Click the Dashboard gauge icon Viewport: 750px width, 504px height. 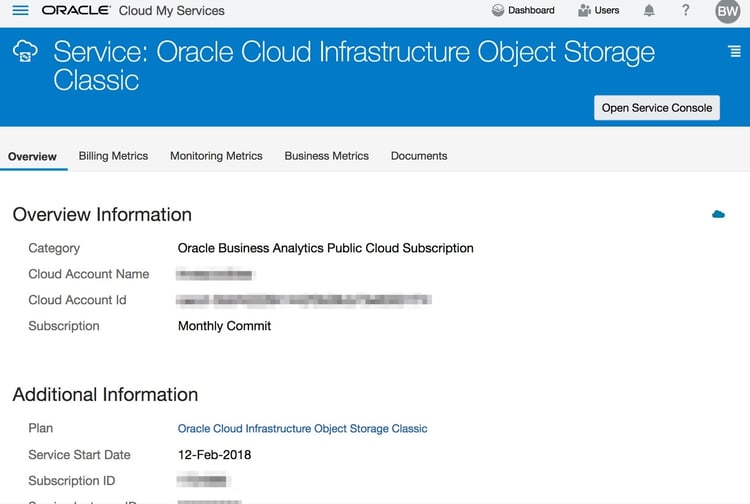[x=498, y=10]
